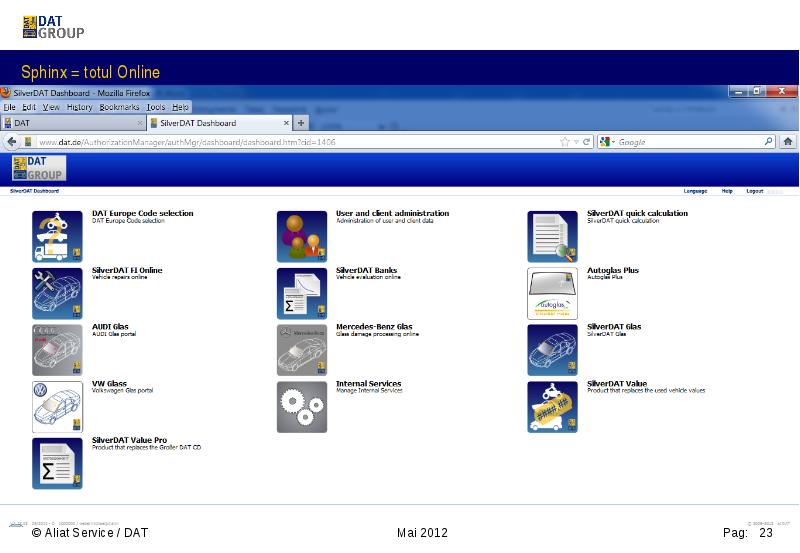
Task: Open the SilverDAT FI Online title link
Action: [127, 270]
